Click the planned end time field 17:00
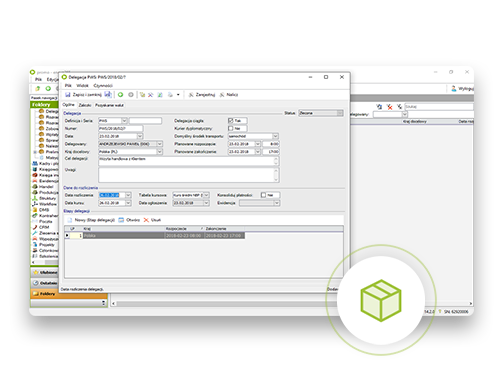 pos(271,152)
